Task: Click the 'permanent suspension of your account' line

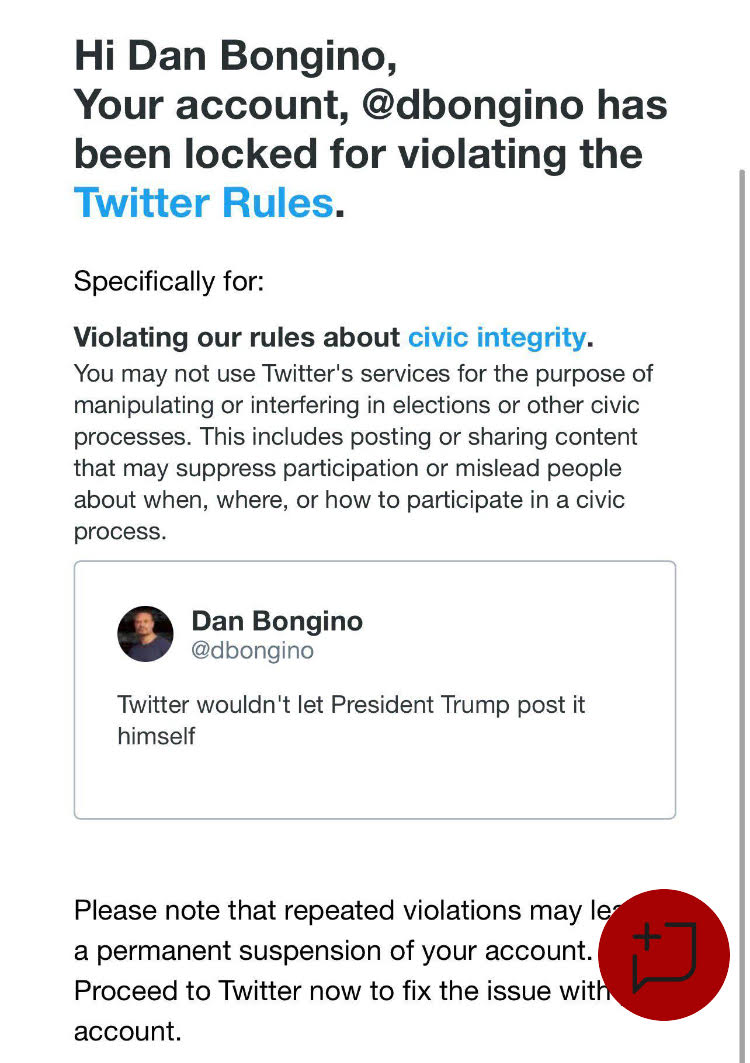Action: pos(333,950)
